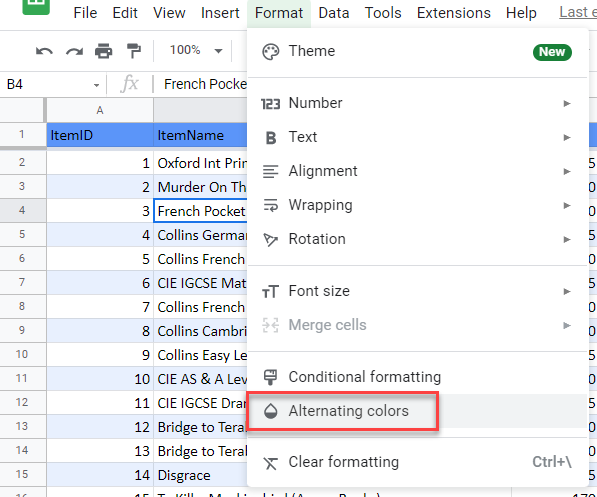
Task: Click the CIE IGCSE Mat cell
Action: pyautogui.click(x=200, y=283)
